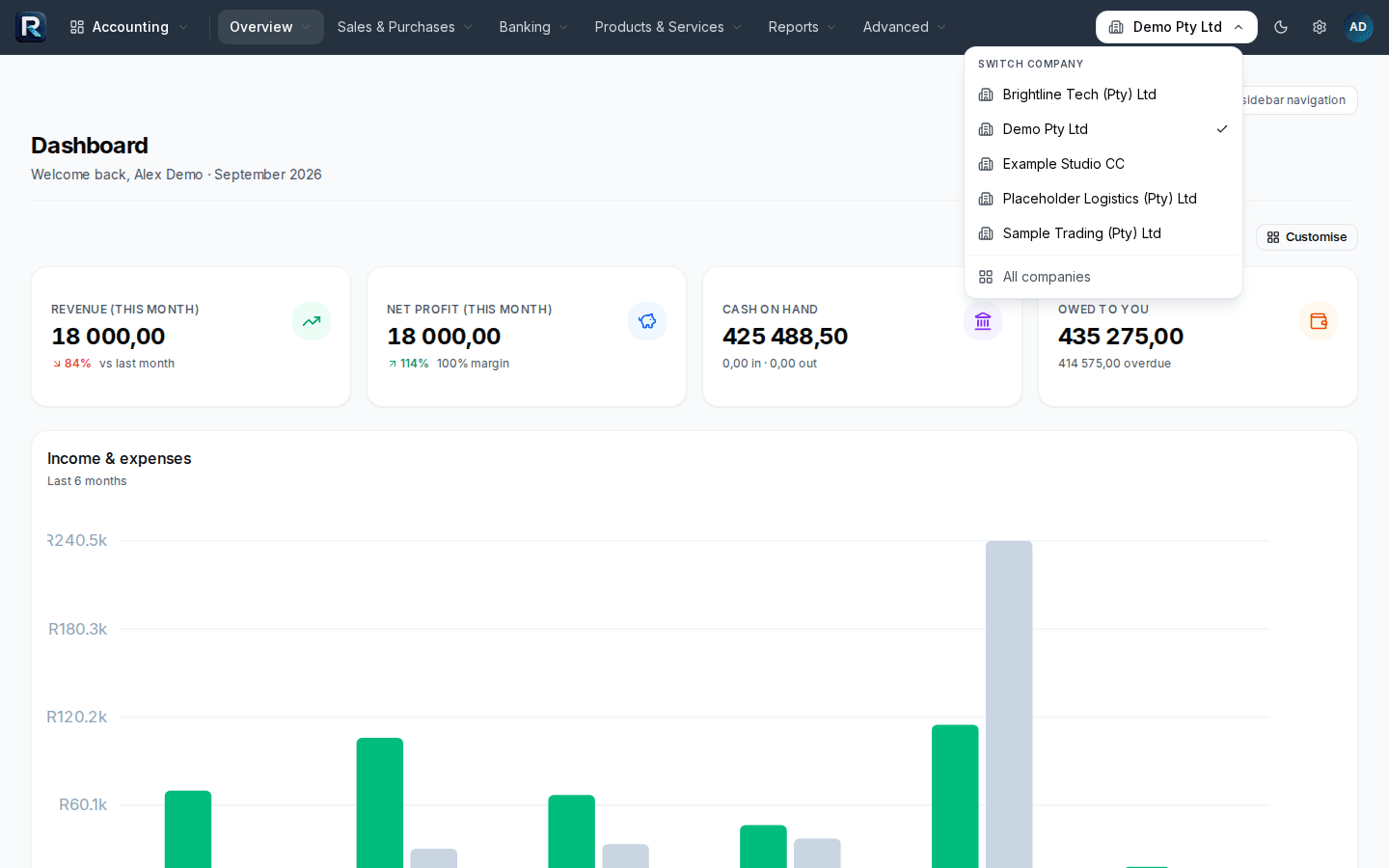This screenshot has height=868, width=1389.
Task: Click the tallest grey expenses bar
Action: [1009, 704]
